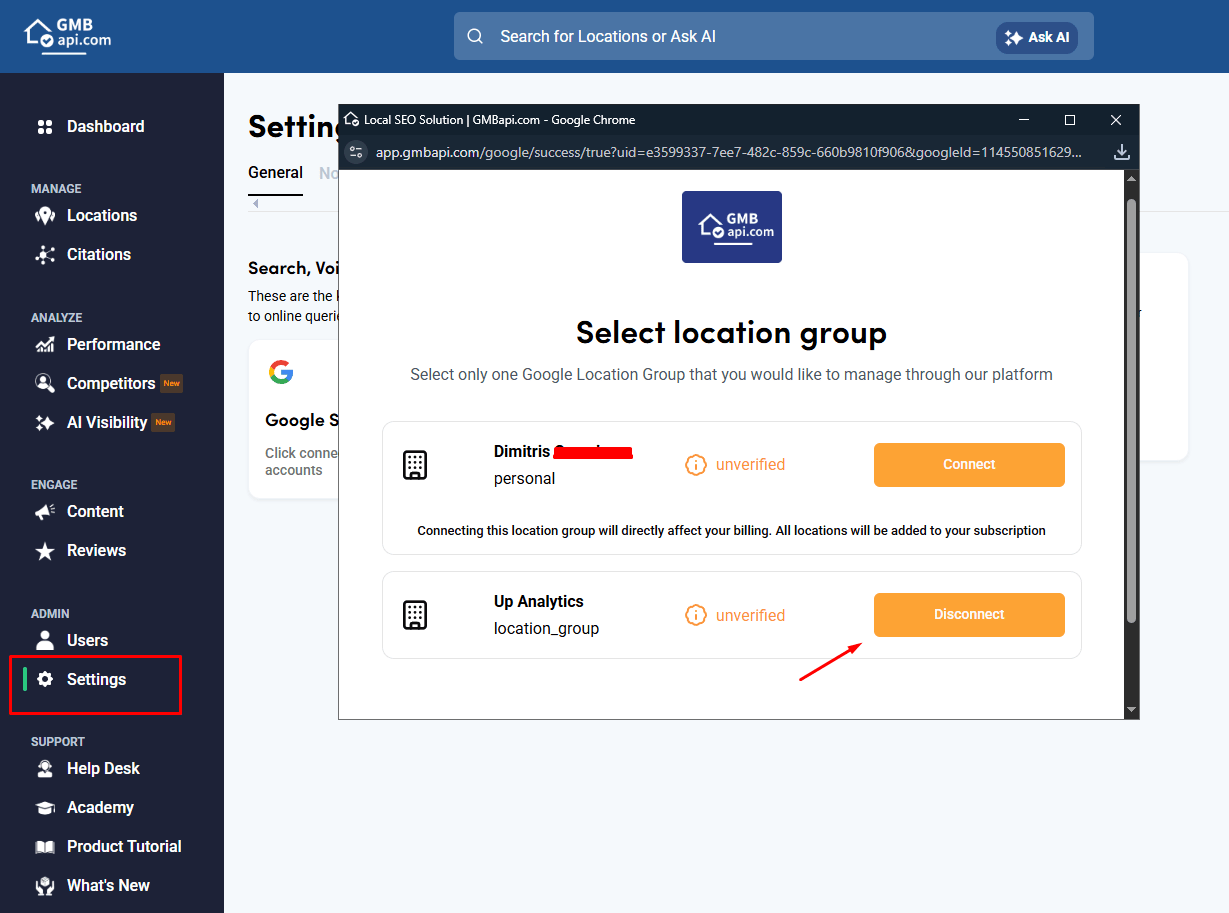Open What's New in sidebar

click(x=108, y=886)
